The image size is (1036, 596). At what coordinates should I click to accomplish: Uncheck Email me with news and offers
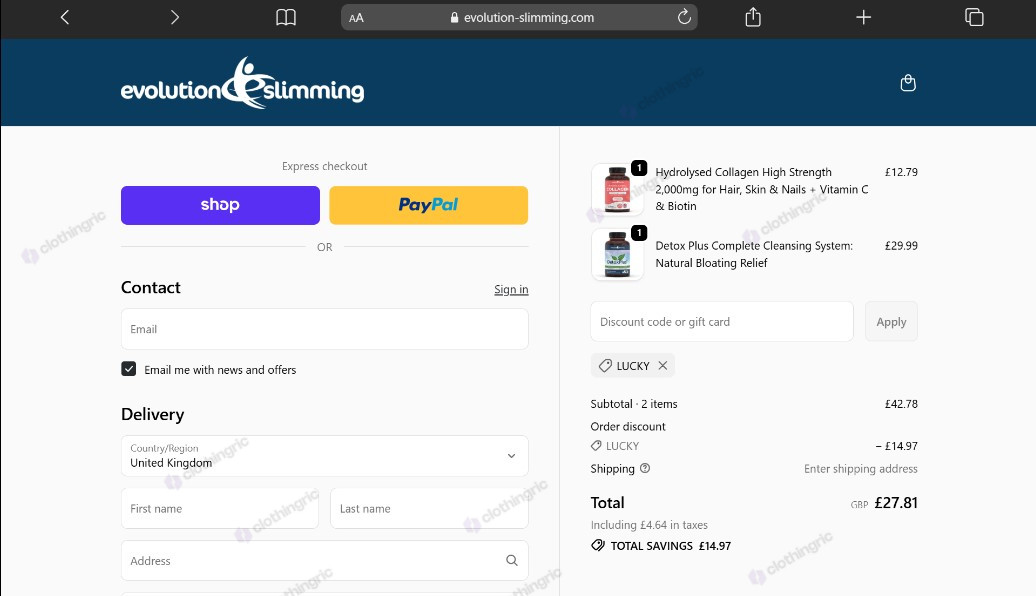click(x=129, y=369)
